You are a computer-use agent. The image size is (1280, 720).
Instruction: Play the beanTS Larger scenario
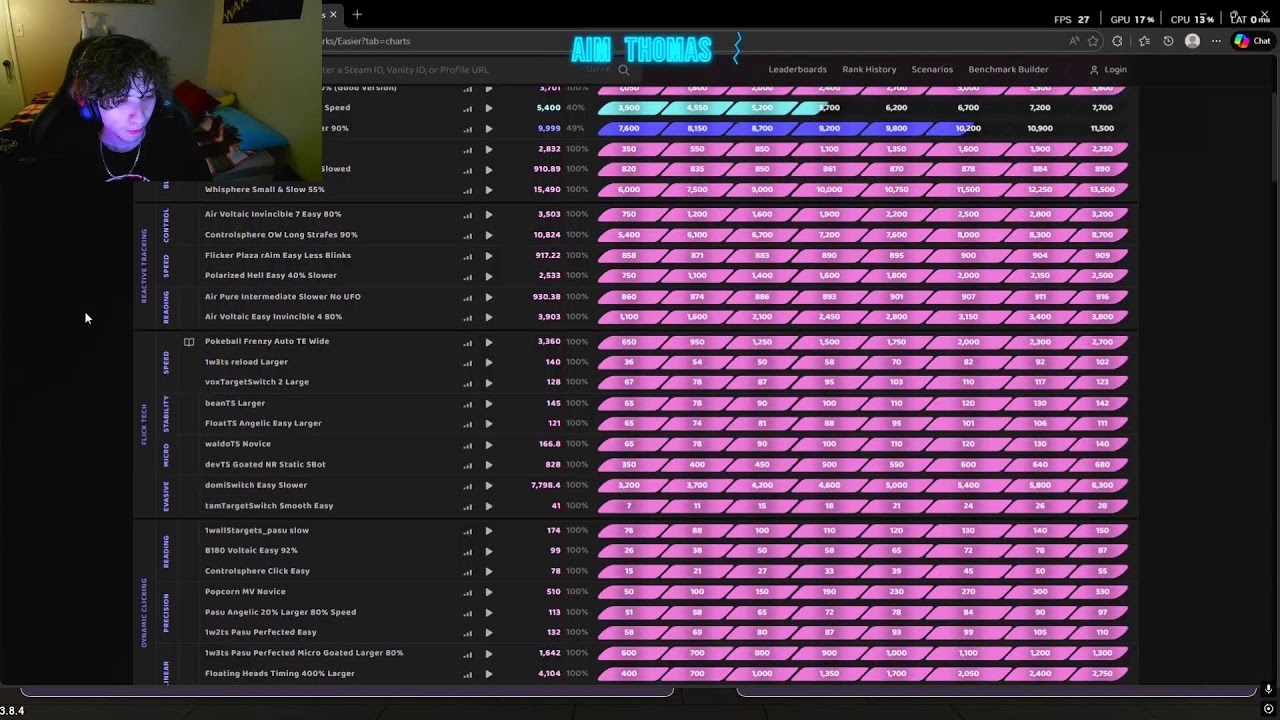point(489,404)
